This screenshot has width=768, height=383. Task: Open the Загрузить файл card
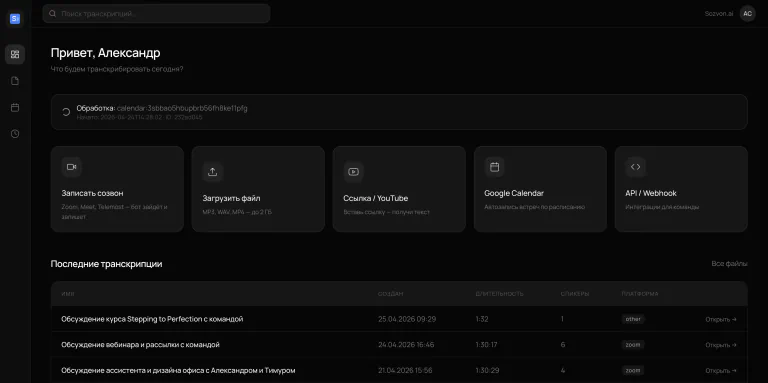(258, 189)
